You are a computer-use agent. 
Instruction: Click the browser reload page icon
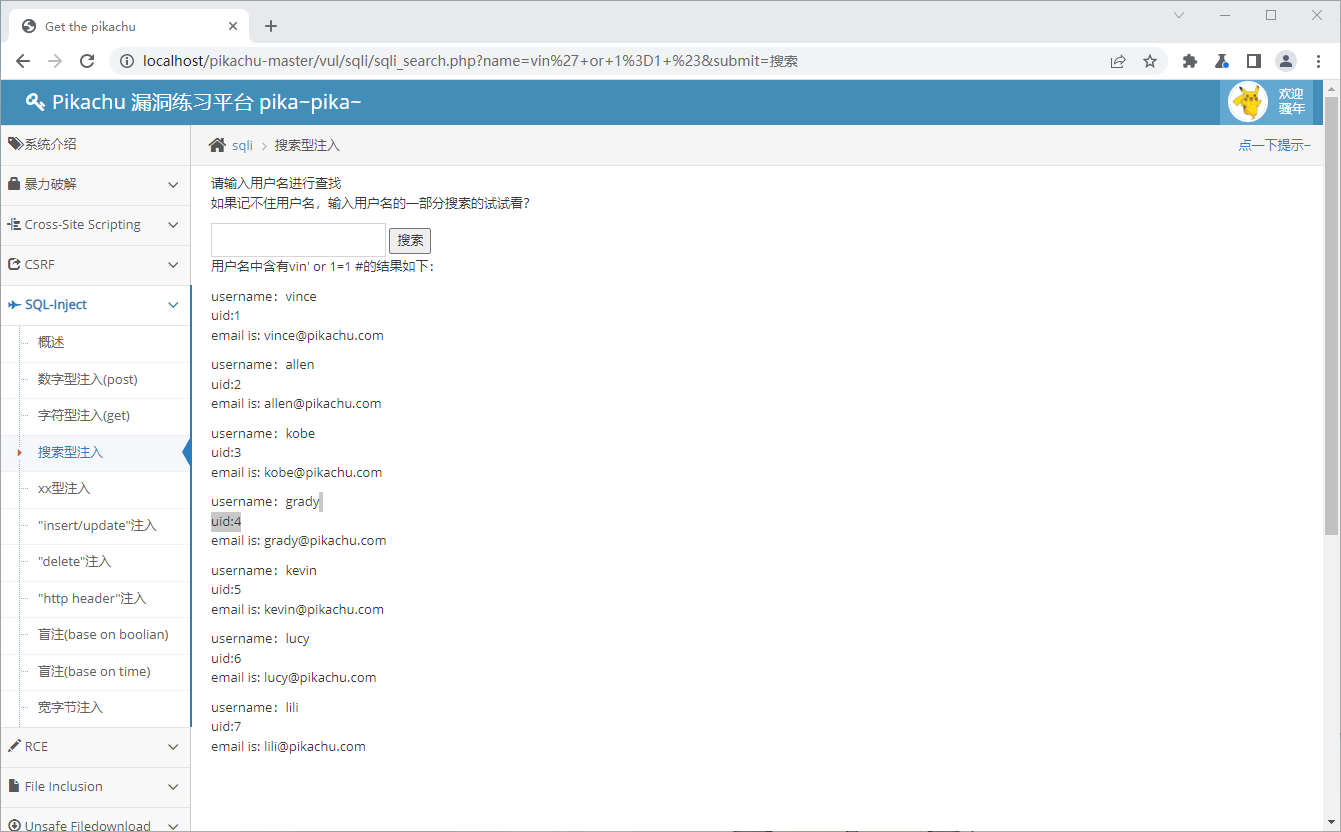click(87, 61)
